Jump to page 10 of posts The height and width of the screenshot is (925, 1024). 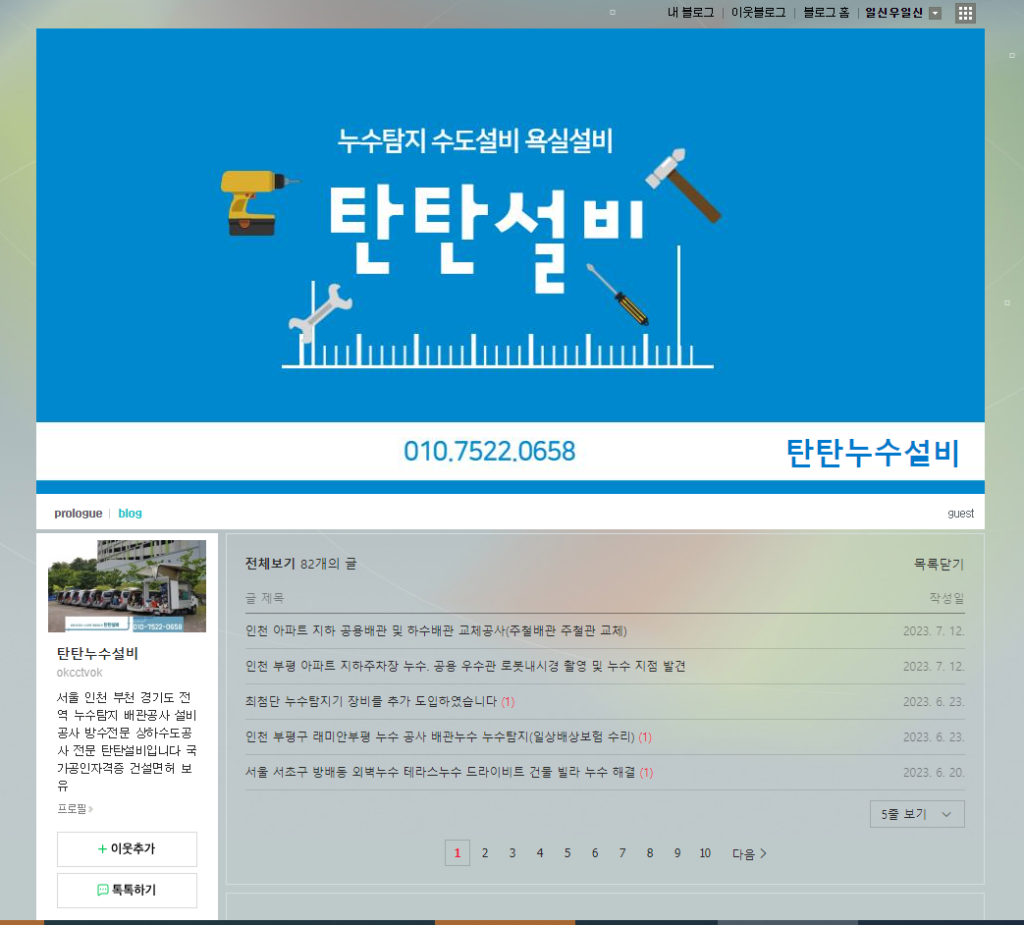click(705, 853)
